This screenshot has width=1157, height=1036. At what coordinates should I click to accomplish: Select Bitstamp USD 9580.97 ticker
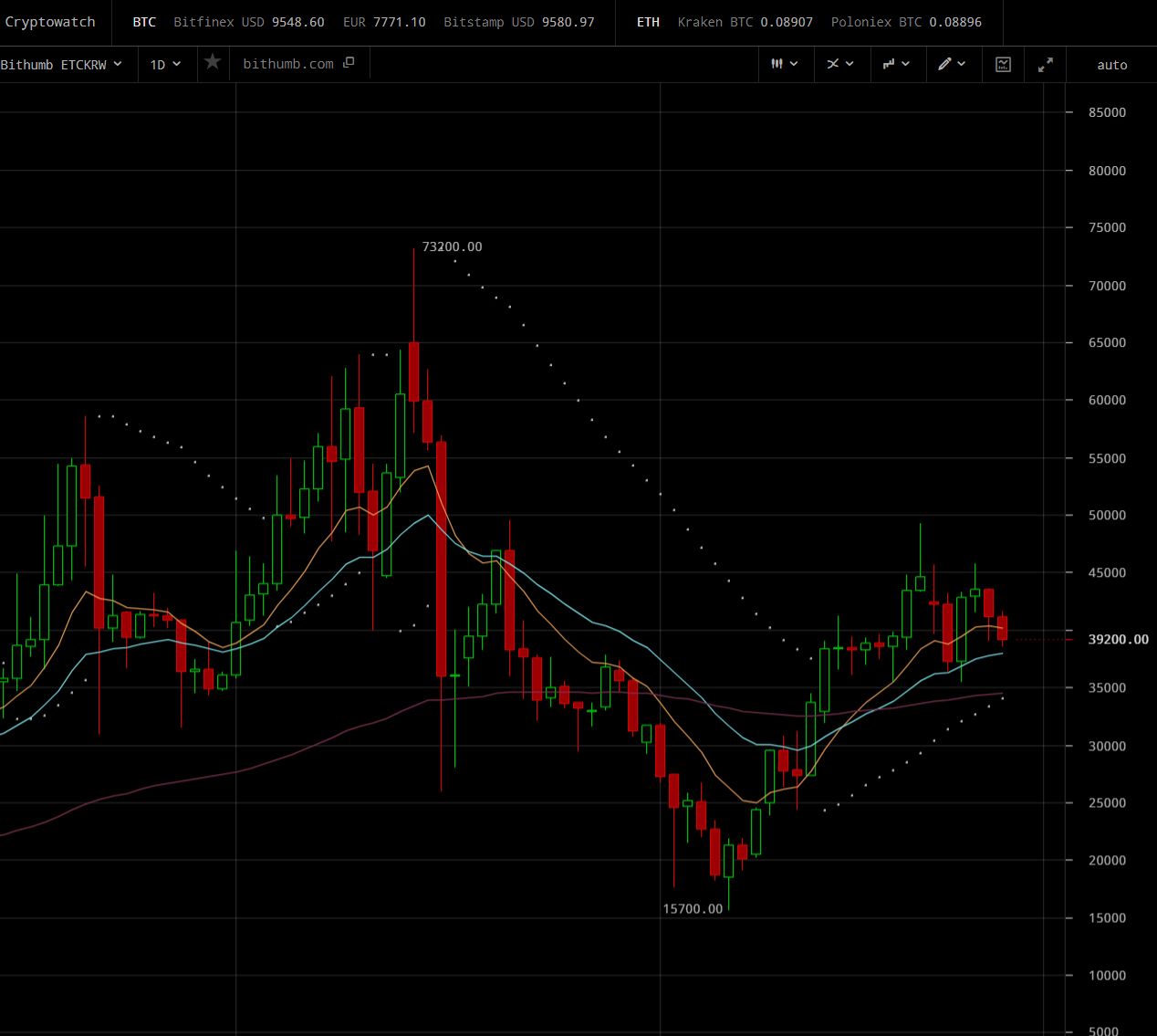519,22
